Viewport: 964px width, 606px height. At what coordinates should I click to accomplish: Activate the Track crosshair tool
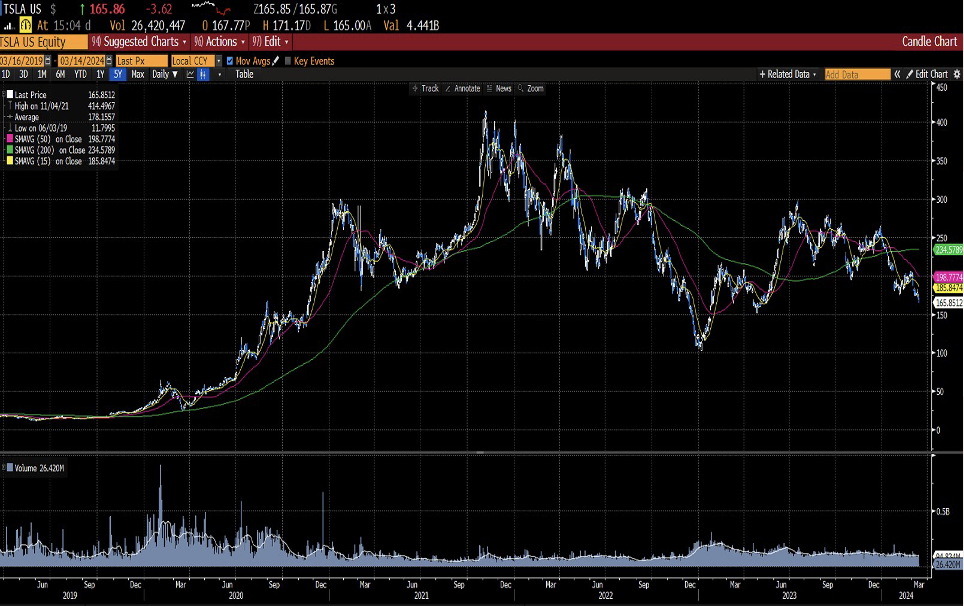425,89
